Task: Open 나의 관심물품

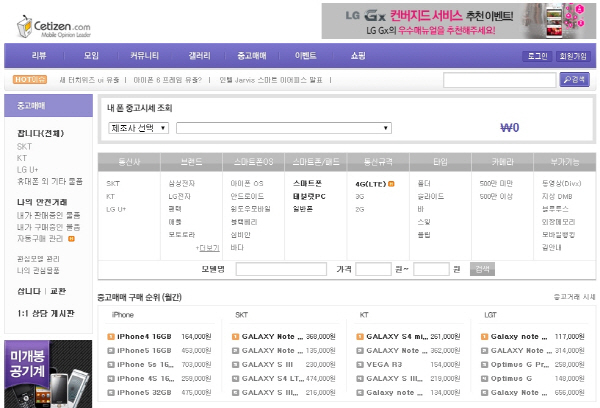Action: coord(38,271)
